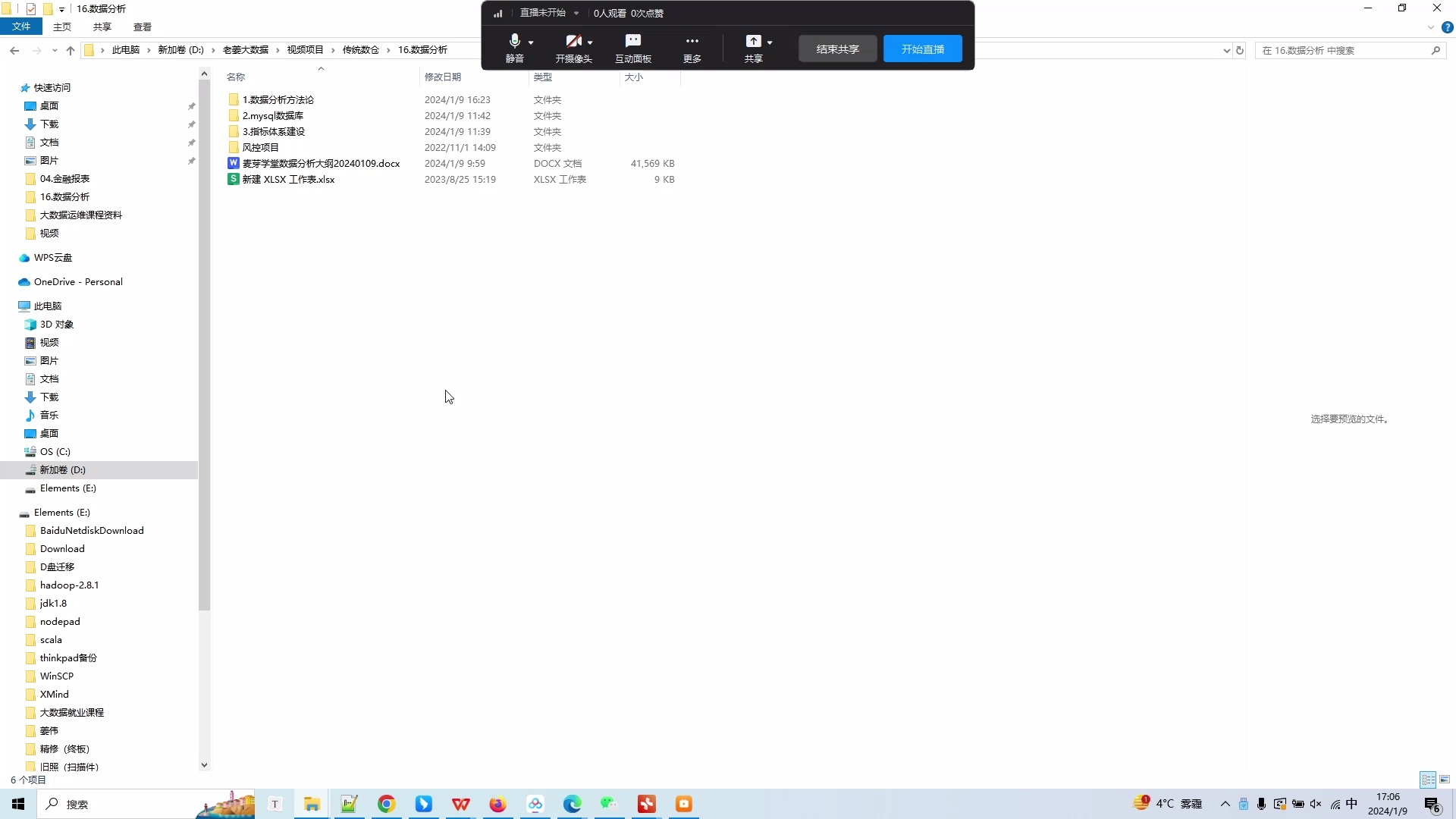This screenshot has width=1456, height=819.
Task: Go up one folder level
Action: (x=71, y=51)
